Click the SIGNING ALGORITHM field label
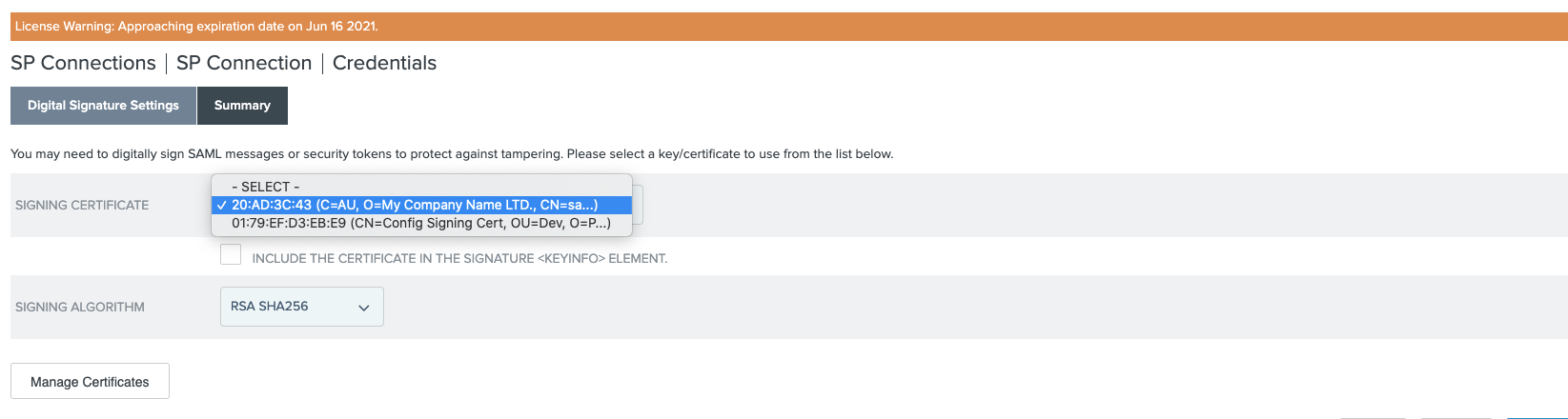The width and height of the screenshot is (1568, 419). click(80, 307)
